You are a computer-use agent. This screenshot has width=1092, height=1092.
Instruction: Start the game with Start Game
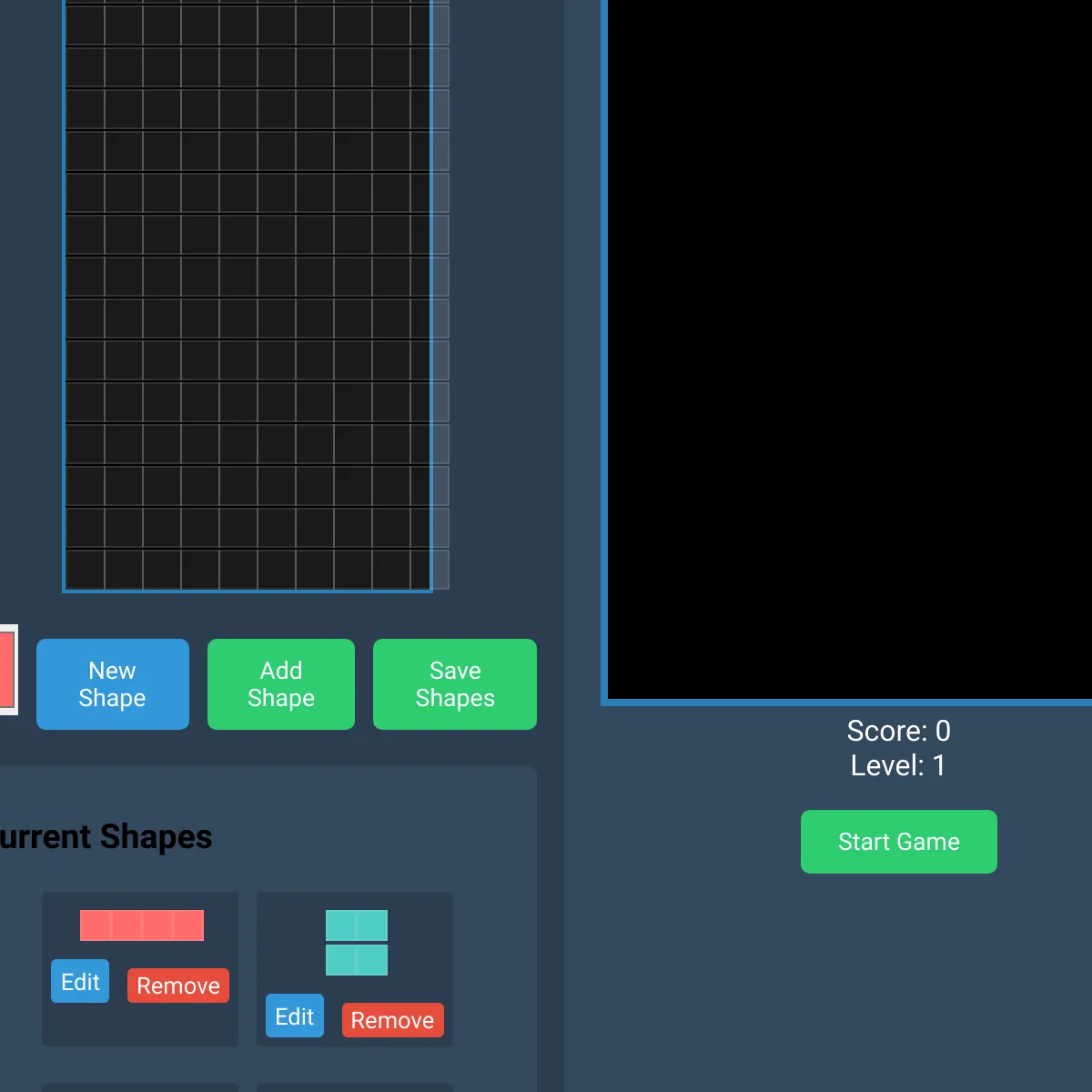coord(899,842)
